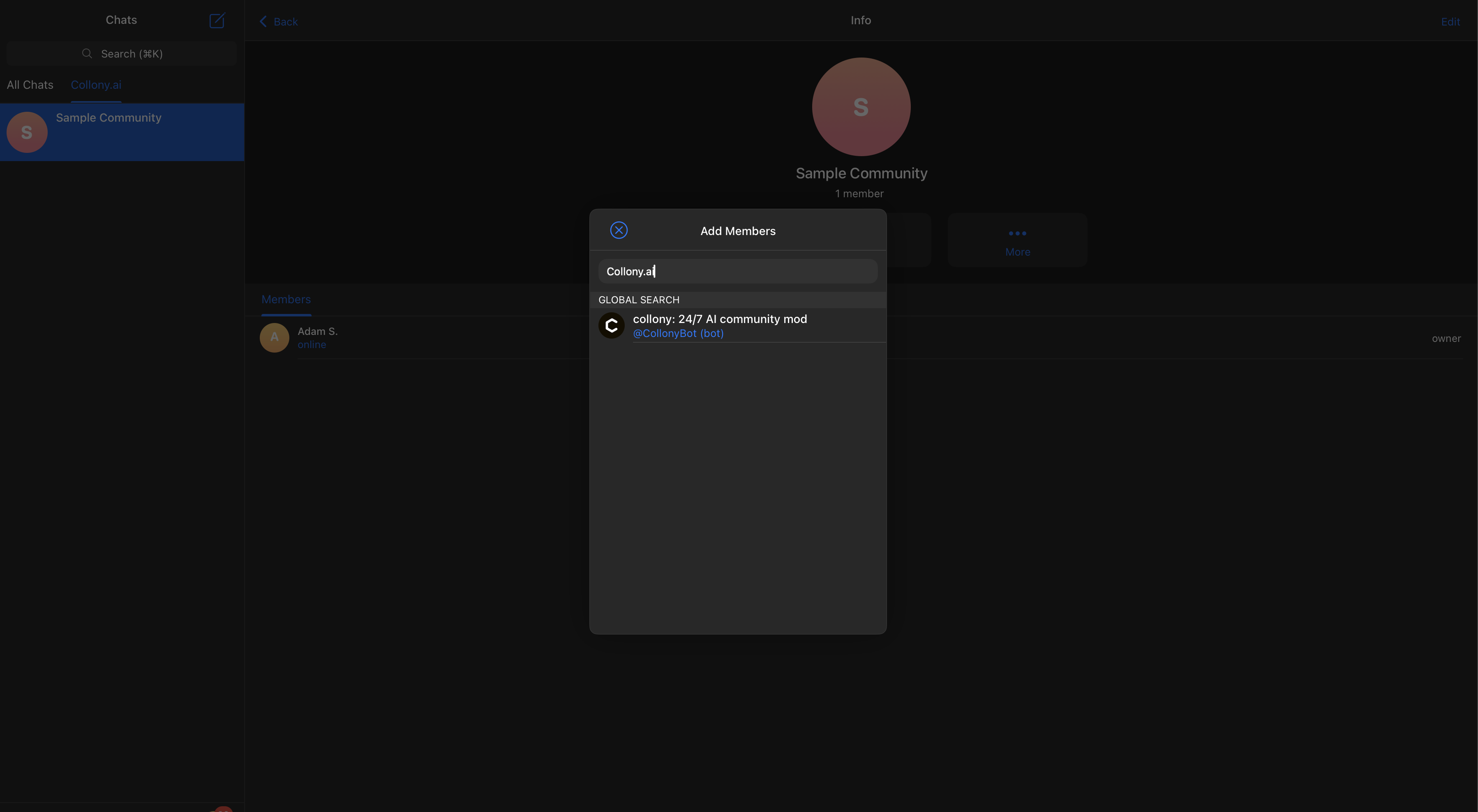Screen dimensions: 1478x812
Task: Click the Edit link in the top right
Action: coord(1450,21)
